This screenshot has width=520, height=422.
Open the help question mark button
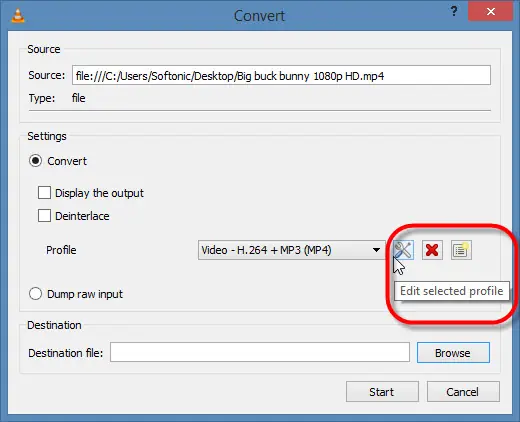point(454,12)
